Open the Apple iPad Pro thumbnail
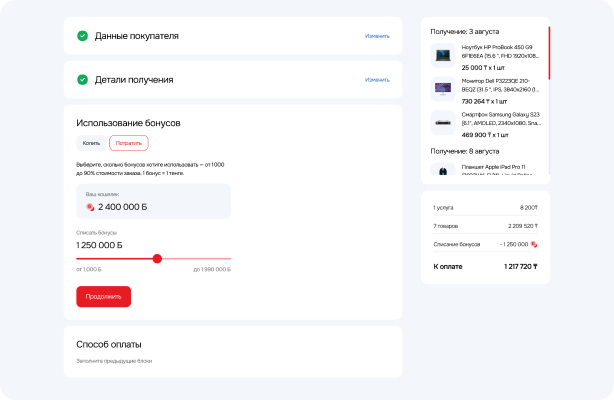 point(443,168)
